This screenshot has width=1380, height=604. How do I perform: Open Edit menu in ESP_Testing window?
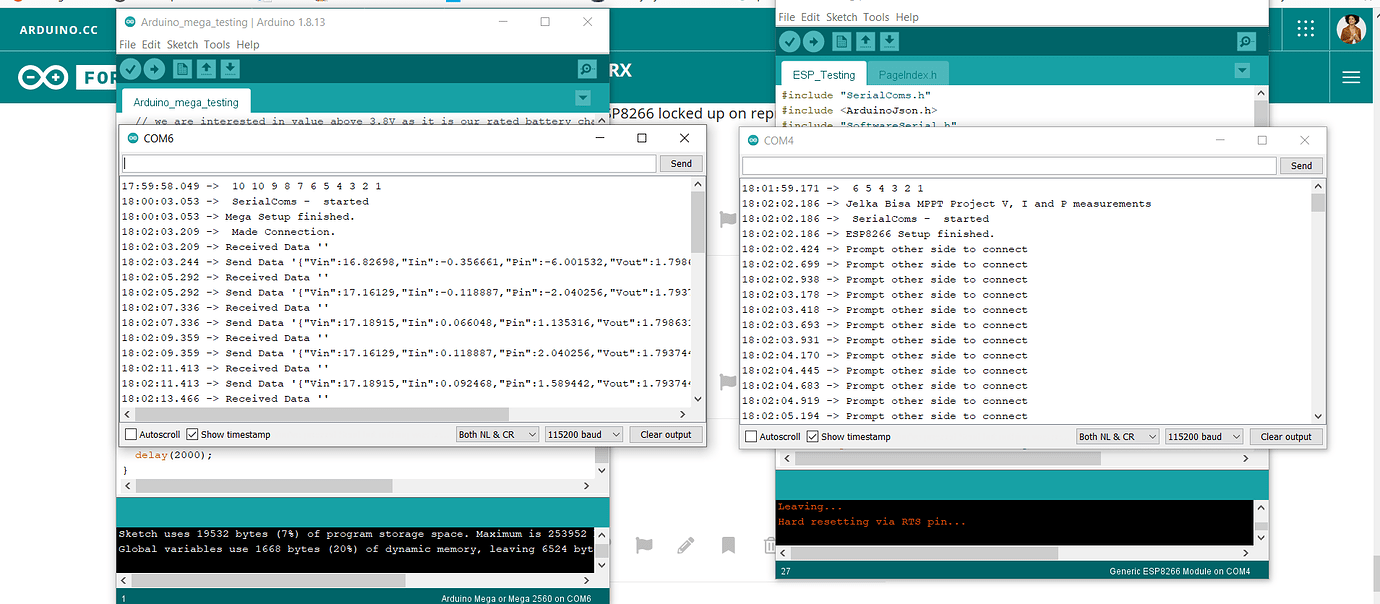point(811,17)
